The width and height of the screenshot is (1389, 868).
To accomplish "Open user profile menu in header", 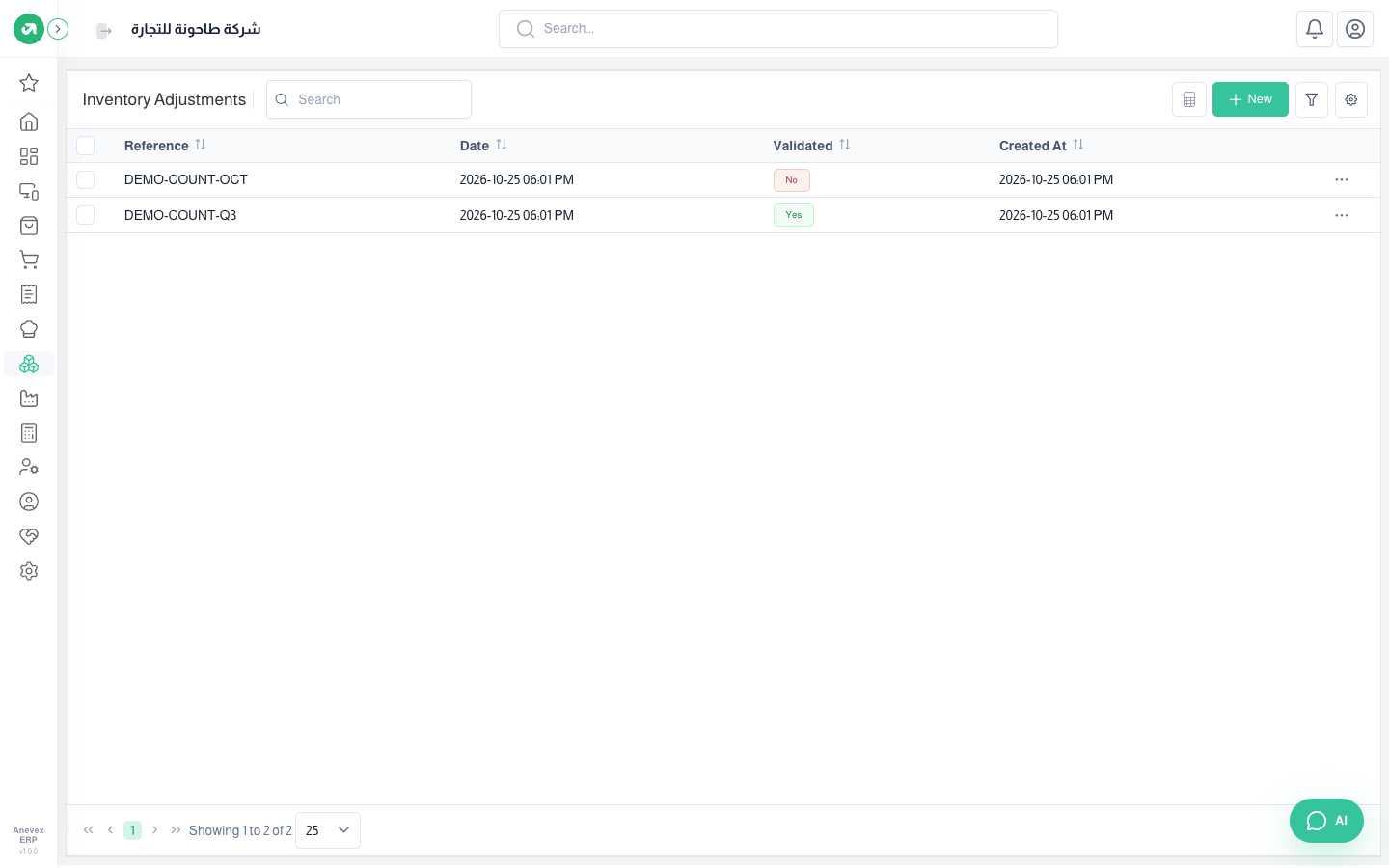I will 1355,29.
